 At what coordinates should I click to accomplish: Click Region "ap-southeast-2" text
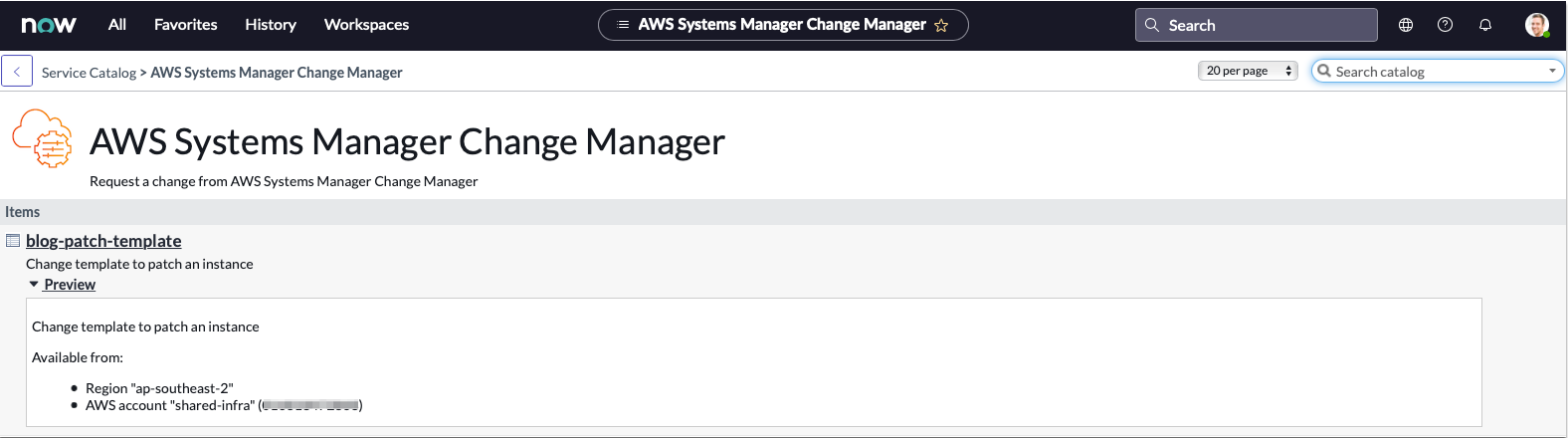(159, 388)
